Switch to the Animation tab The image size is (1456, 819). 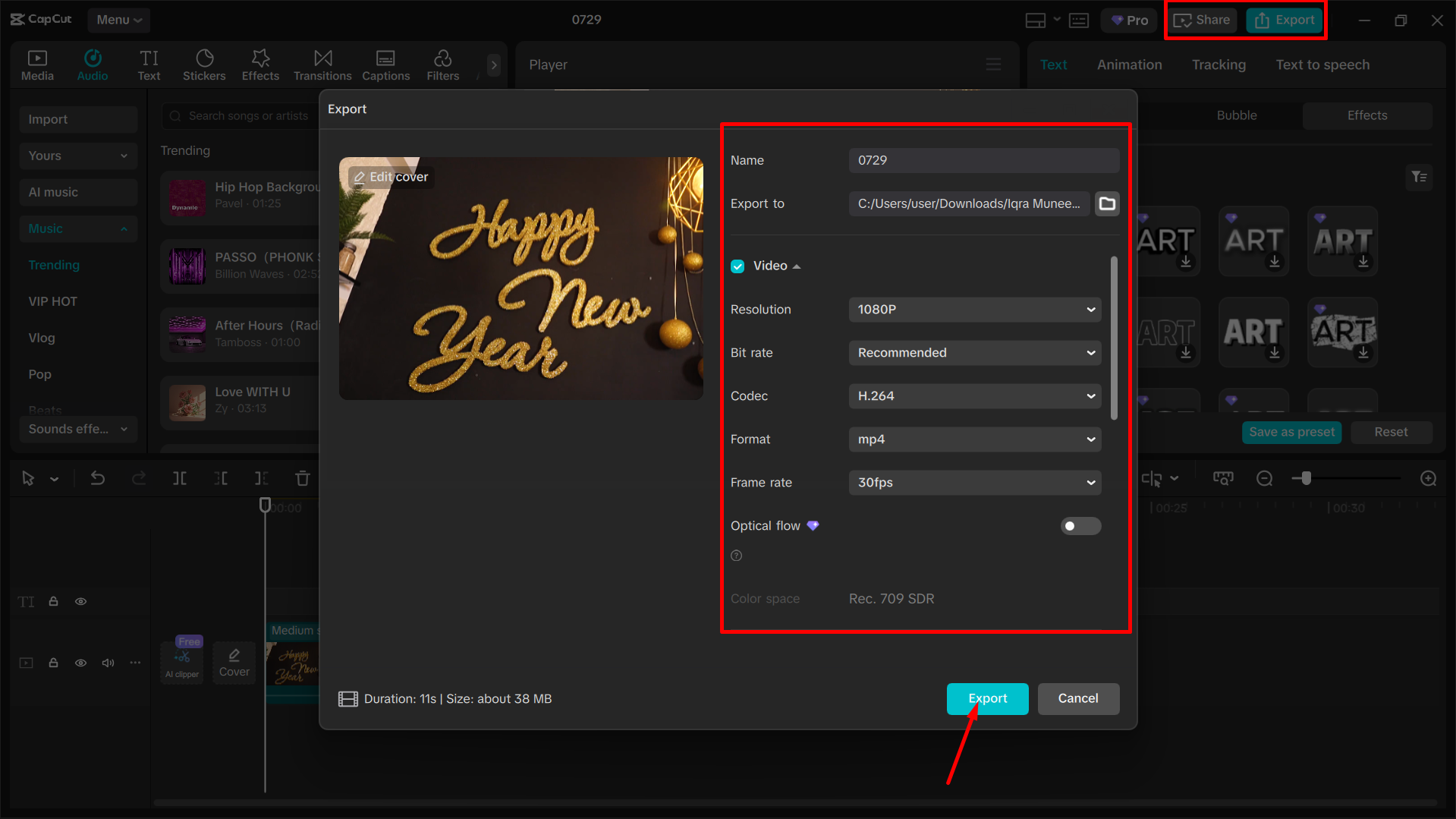[1129, 65]
